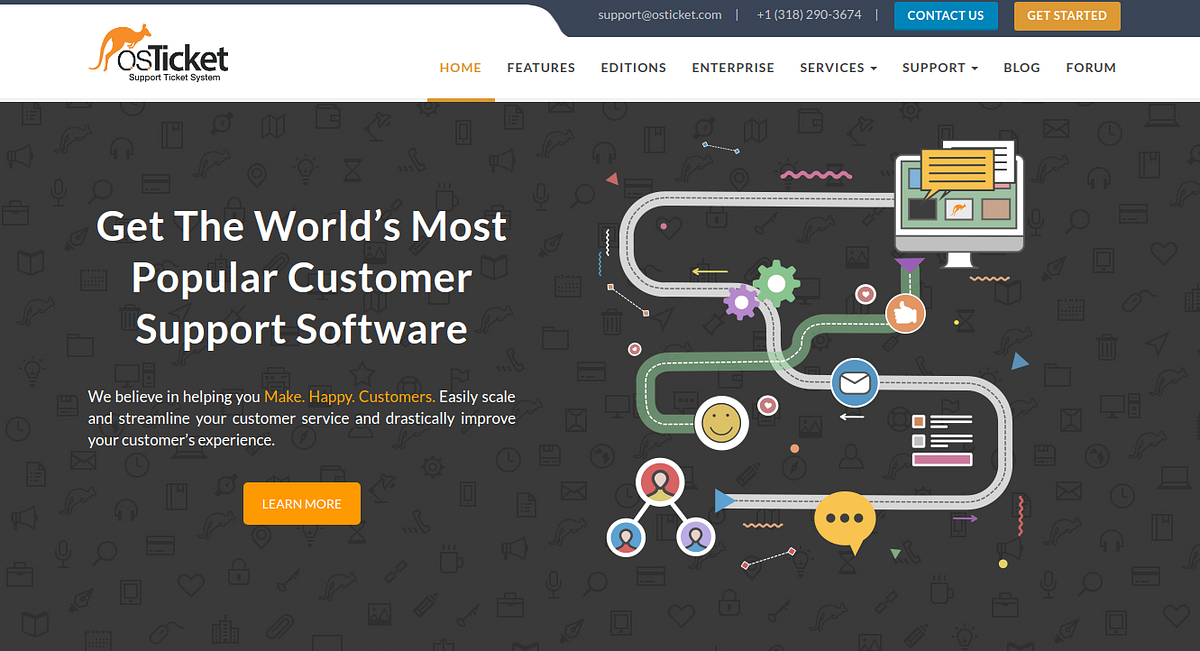Image resolution: width=1200 pixels, height=651 pixels.
Task: Open the Blog page
Action: click(1021, 68)
